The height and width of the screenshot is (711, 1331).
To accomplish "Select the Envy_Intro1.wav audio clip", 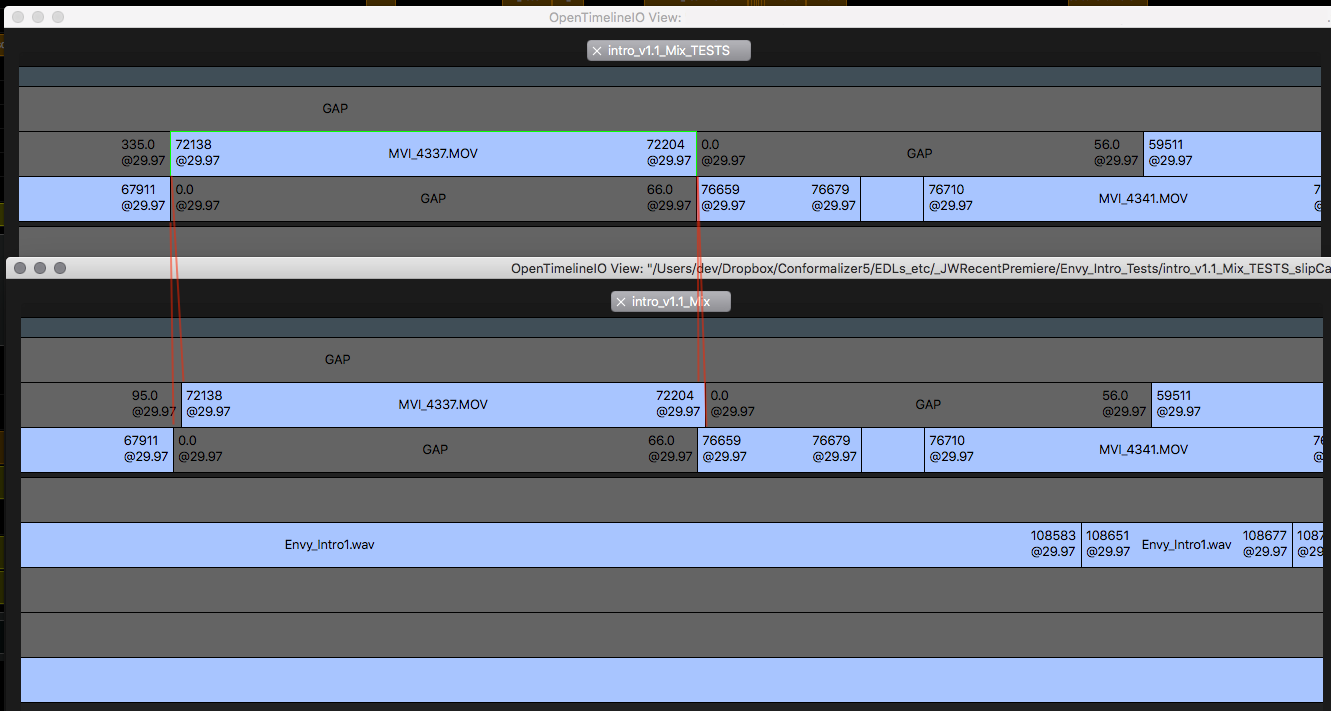I will [x=330, y=545].
